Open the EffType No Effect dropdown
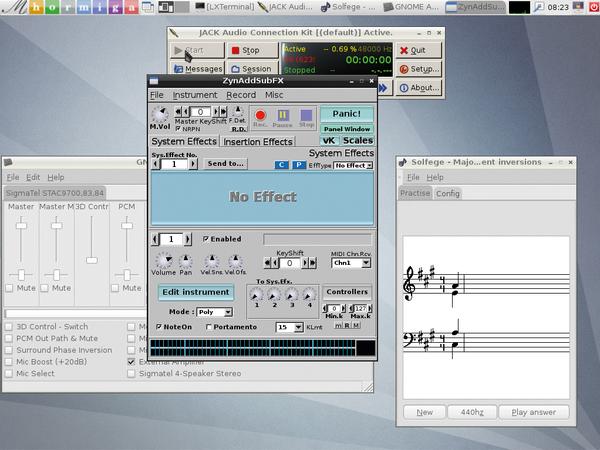This screenshot has width=600, height=450. pyautogui.click(x=353, y=165)
